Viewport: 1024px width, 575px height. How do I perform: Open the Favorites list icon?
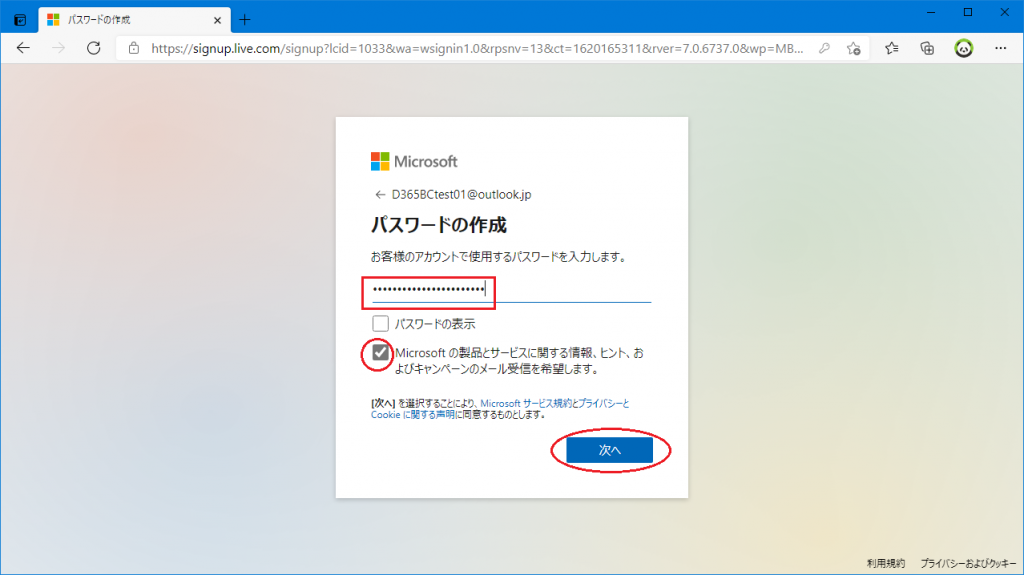[x=891, y=48]
